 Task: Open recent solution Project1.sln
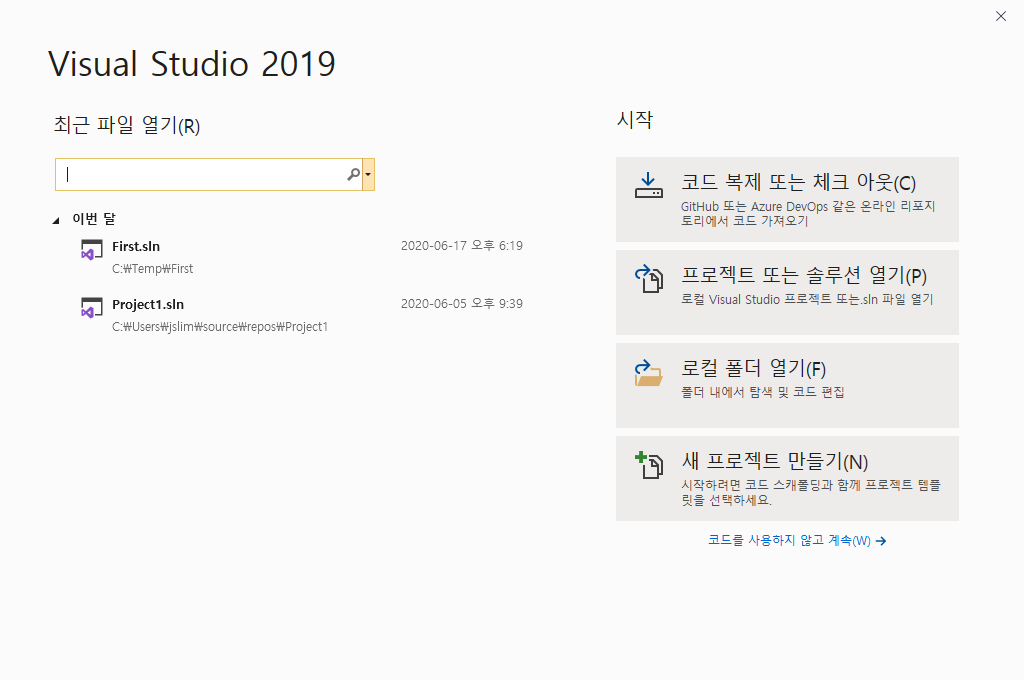(x=300, y=315)
